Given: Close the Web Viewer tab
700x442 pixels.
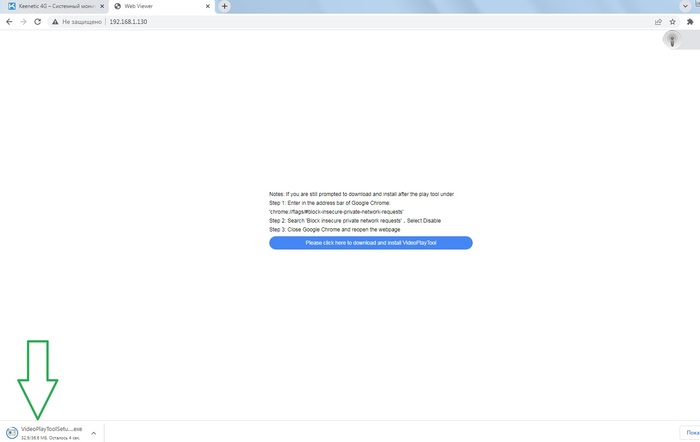Looking at the screenshot, I should pos(207,6).
